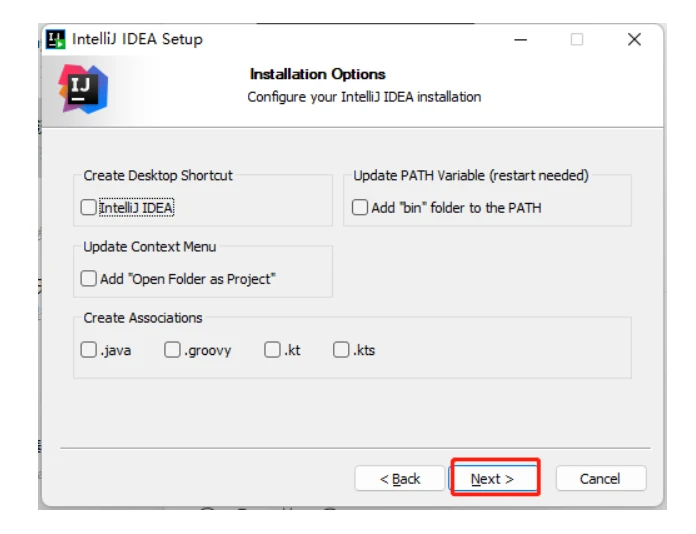Click the large IntelliJ IDEA logo in the header

pos(82,89)
